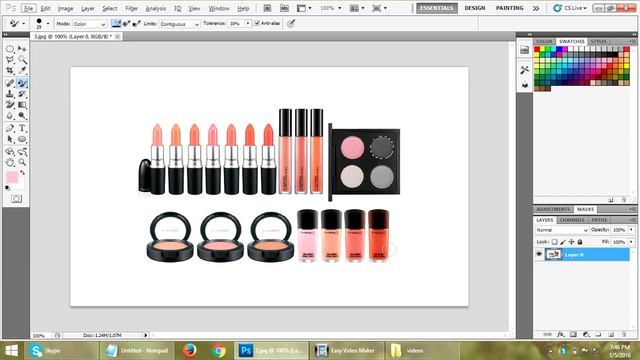Open the Limits dropdown showing Contiguous
Image resolution: width=640 pixels, height=360 pixels.
point(180,24)
